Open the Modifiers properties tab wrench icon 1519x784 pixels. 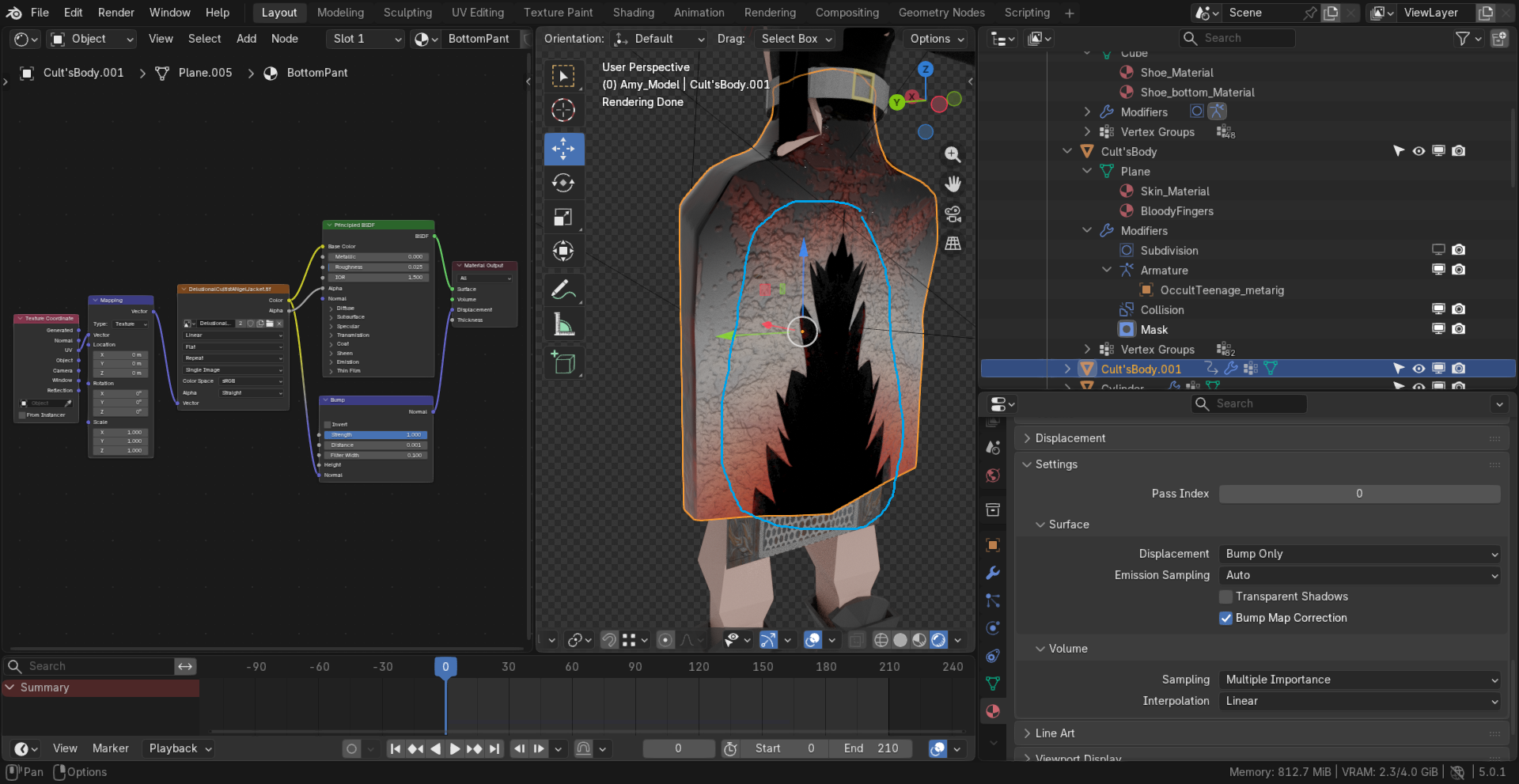click(x=993, y=573)
